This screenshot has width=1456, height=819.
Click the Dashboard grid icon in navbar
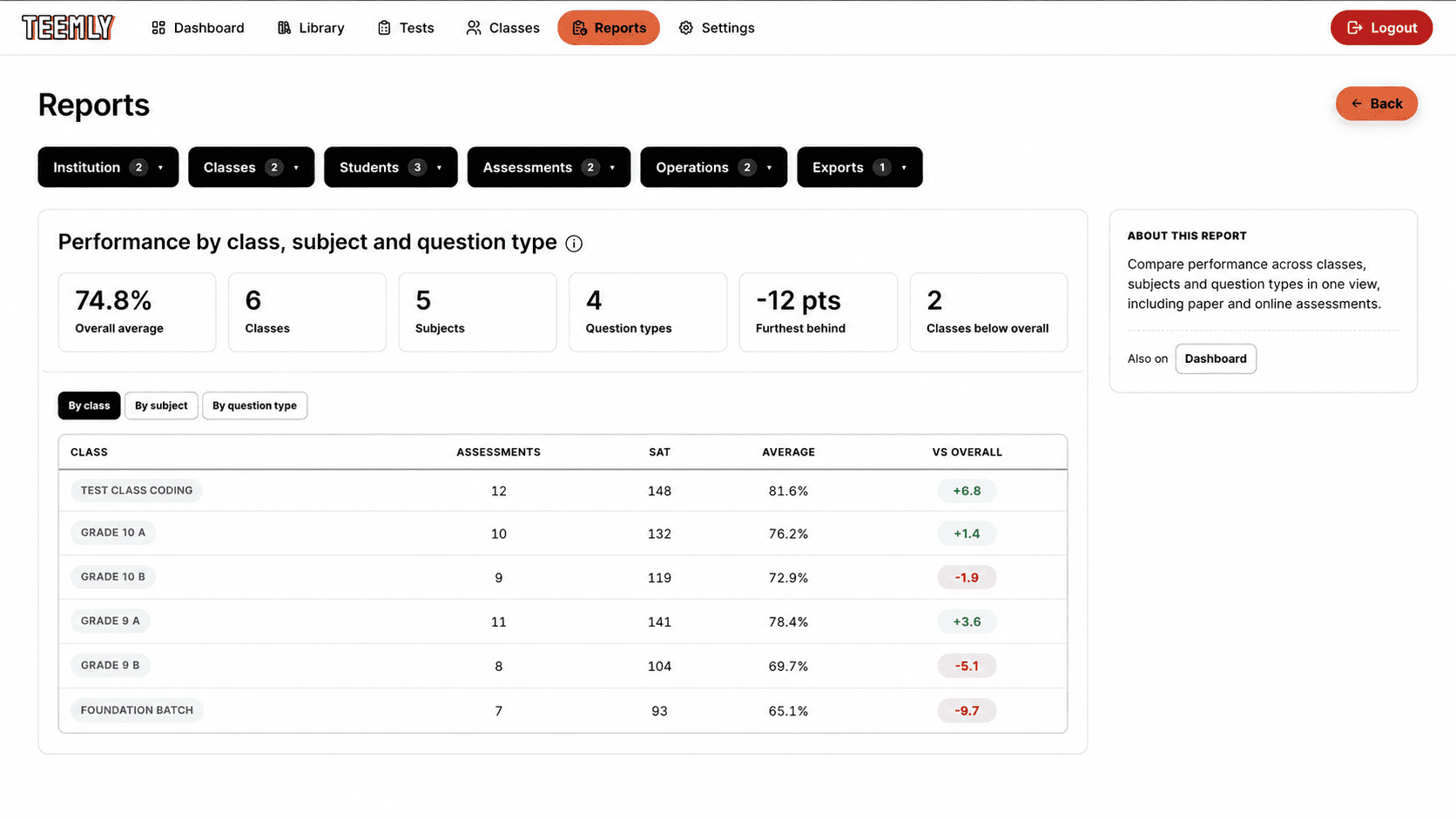pos(158,28)
